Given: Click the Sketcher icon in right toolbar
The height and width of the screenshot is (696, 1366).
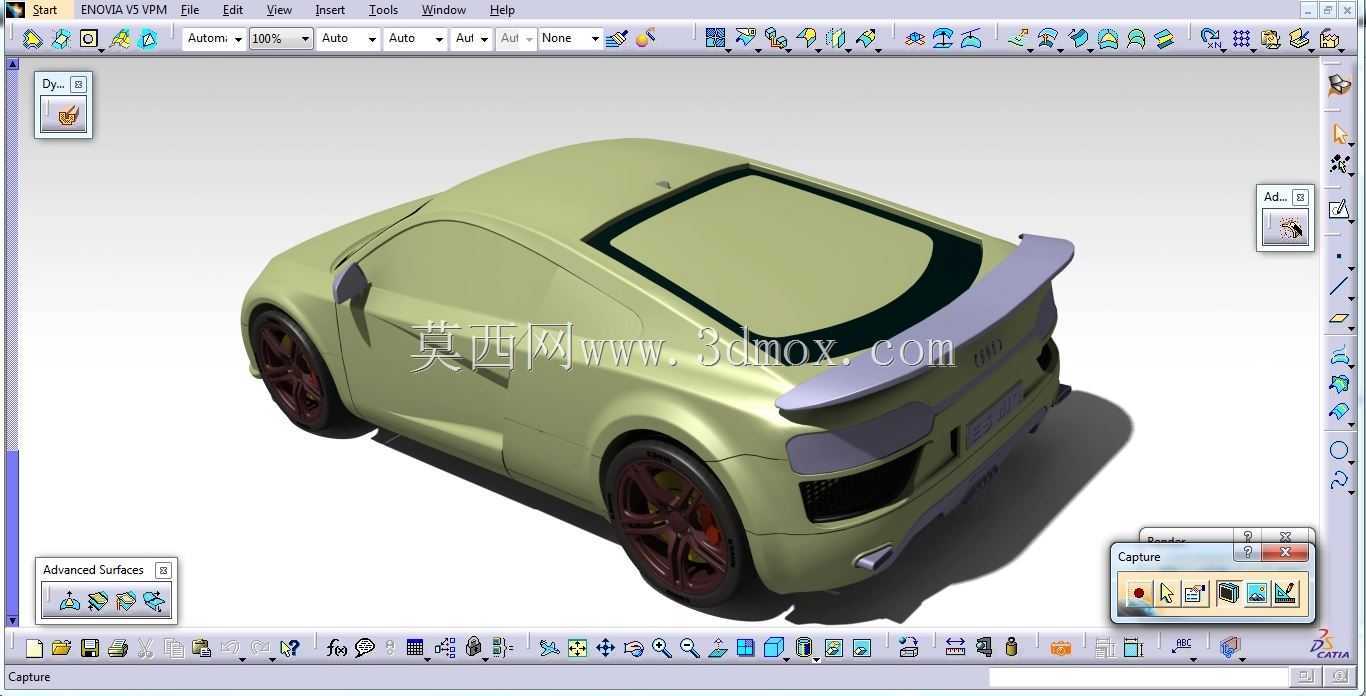Looking at the screenshot, I should 1339,209.
